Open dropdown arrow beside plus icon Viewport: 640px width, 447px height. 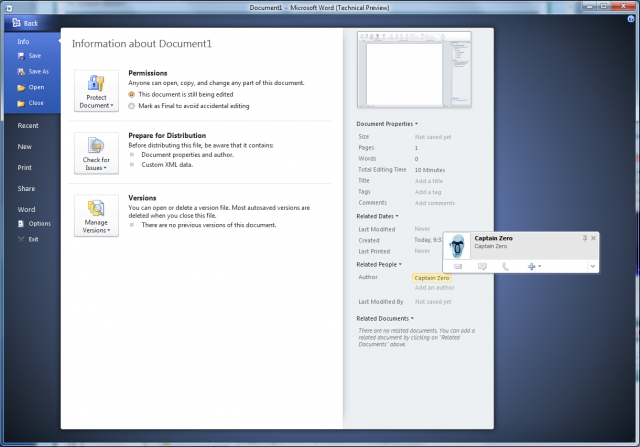click(x=540, y=266)
